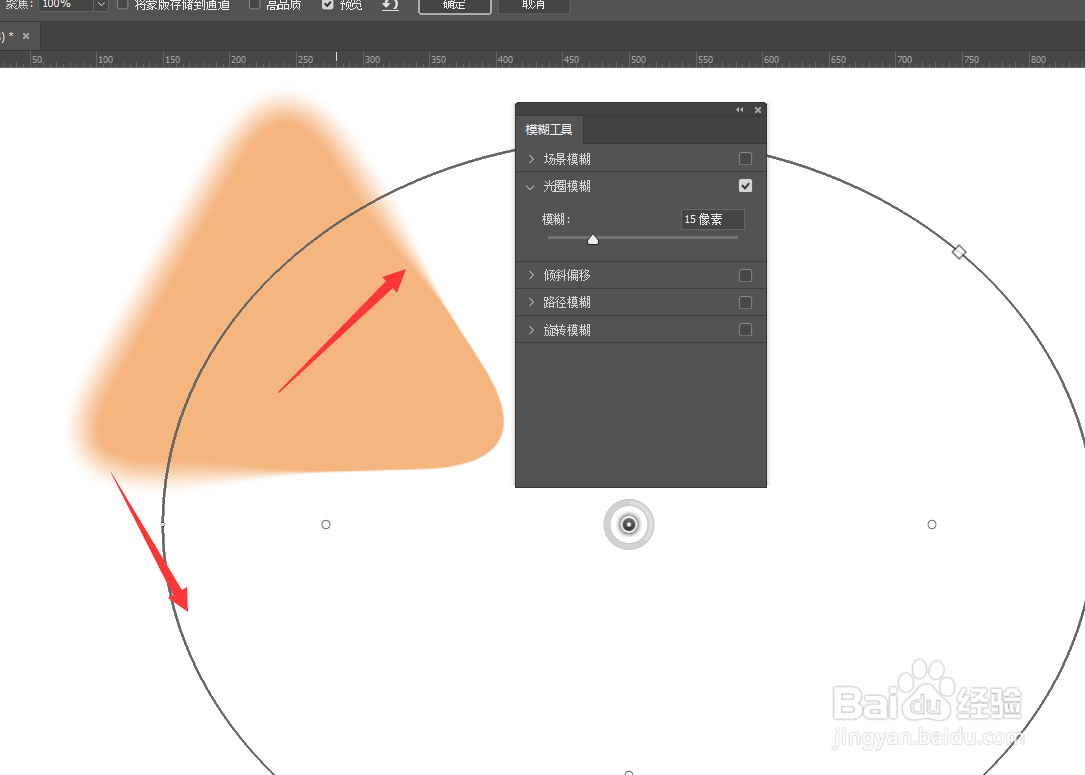Toggle the 高品质 checkbox
The image size is (1085, 775).
pos(254,4)
